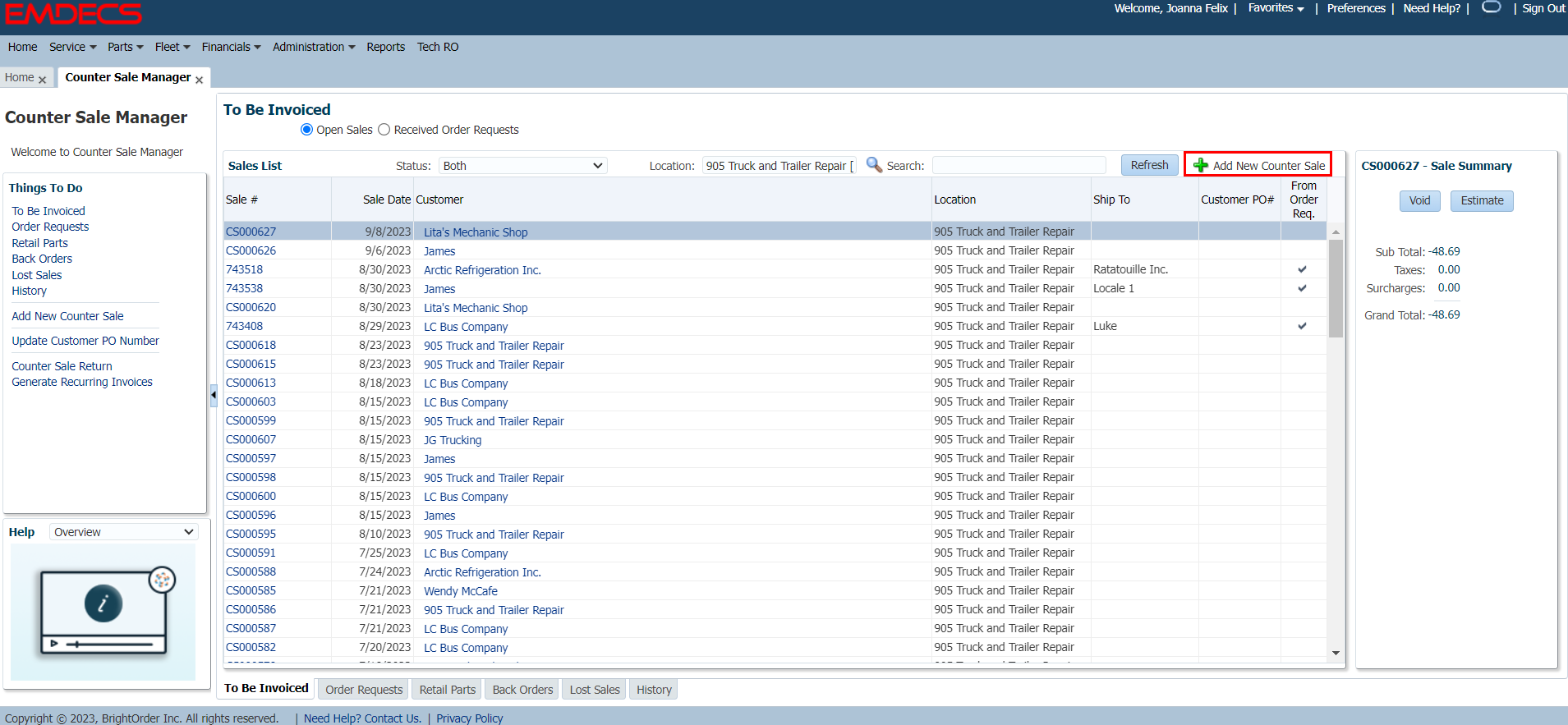Open customer Arctic Refrigeration Inc. for 743518

pyautogui.click(x=482, y=270)
